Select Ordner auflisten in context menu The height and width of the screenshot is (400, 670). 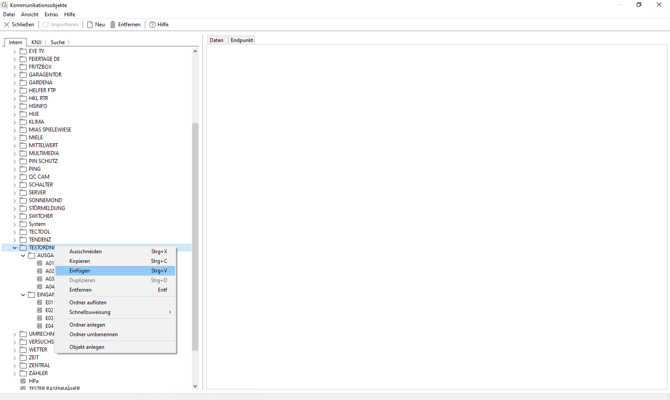(115, 303)
